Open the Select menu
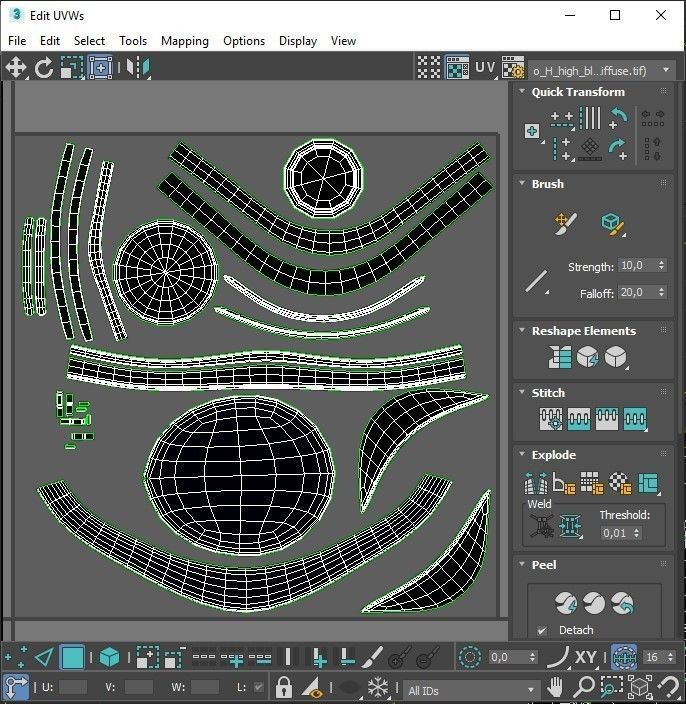This screenshot has height=704, width=686. pyautogui.click(x=89, y=41)
